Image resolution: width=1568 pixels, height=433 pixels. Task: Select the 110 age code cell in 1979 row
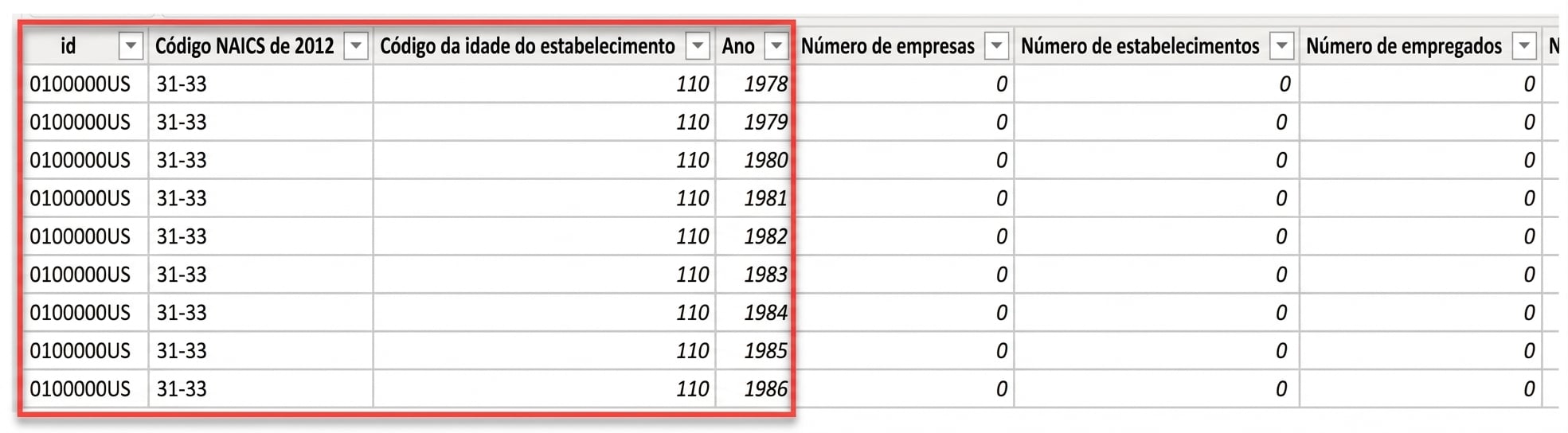[545, 122]
